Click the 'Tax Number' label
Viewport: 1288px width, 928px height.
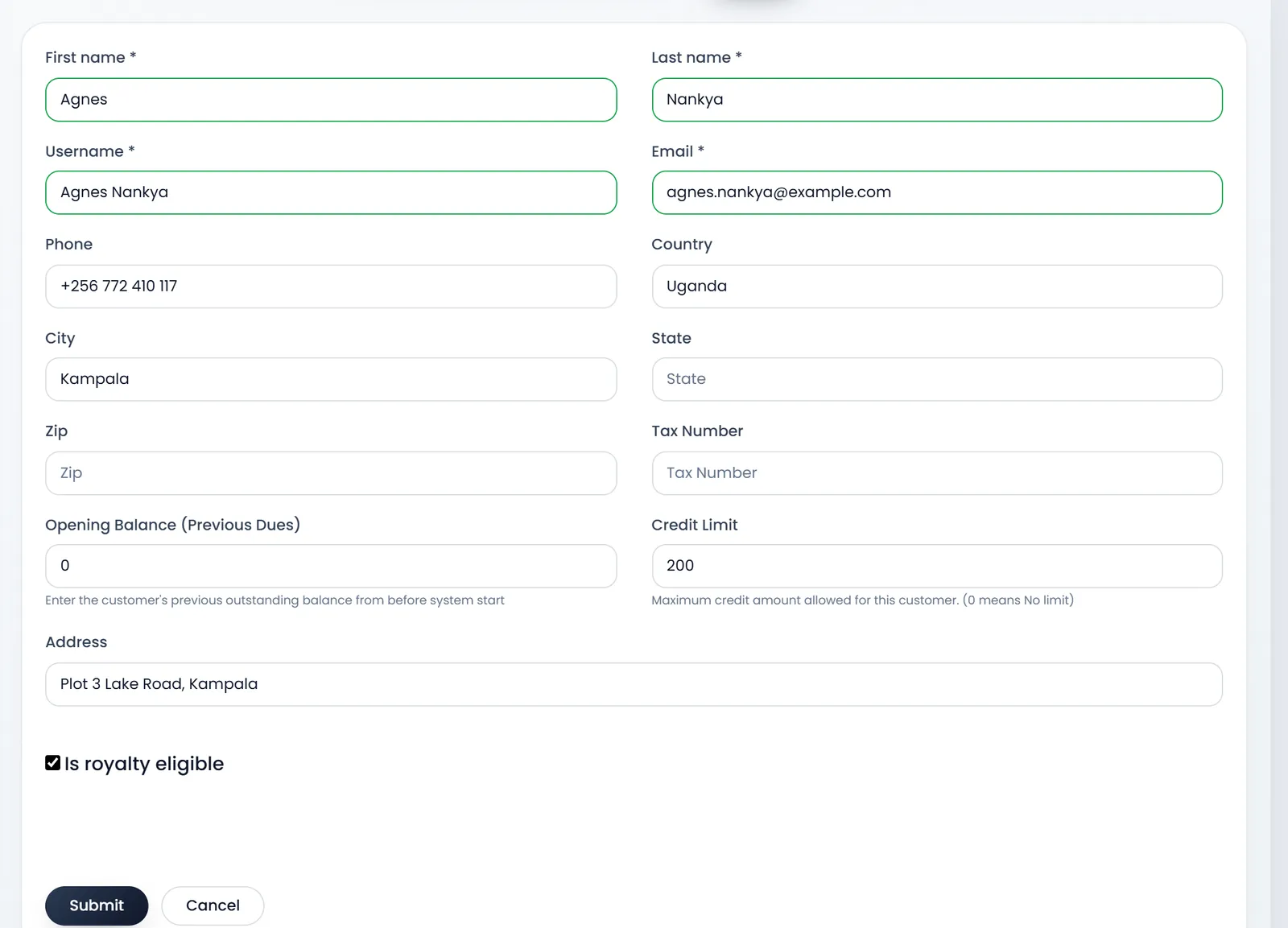coord(697,431)
